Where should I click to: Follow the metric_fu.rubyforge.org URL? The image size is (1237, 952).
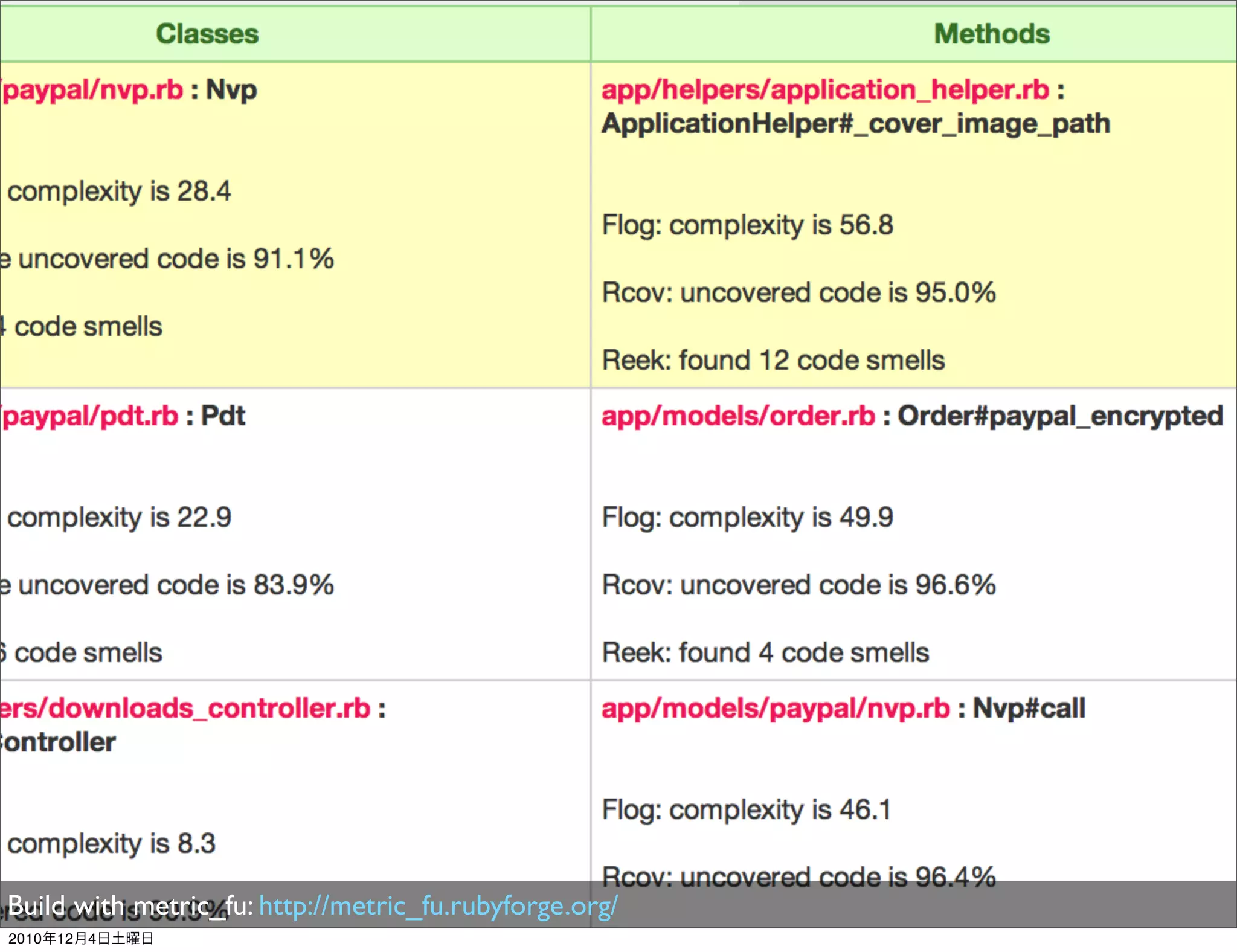(439, 906)
